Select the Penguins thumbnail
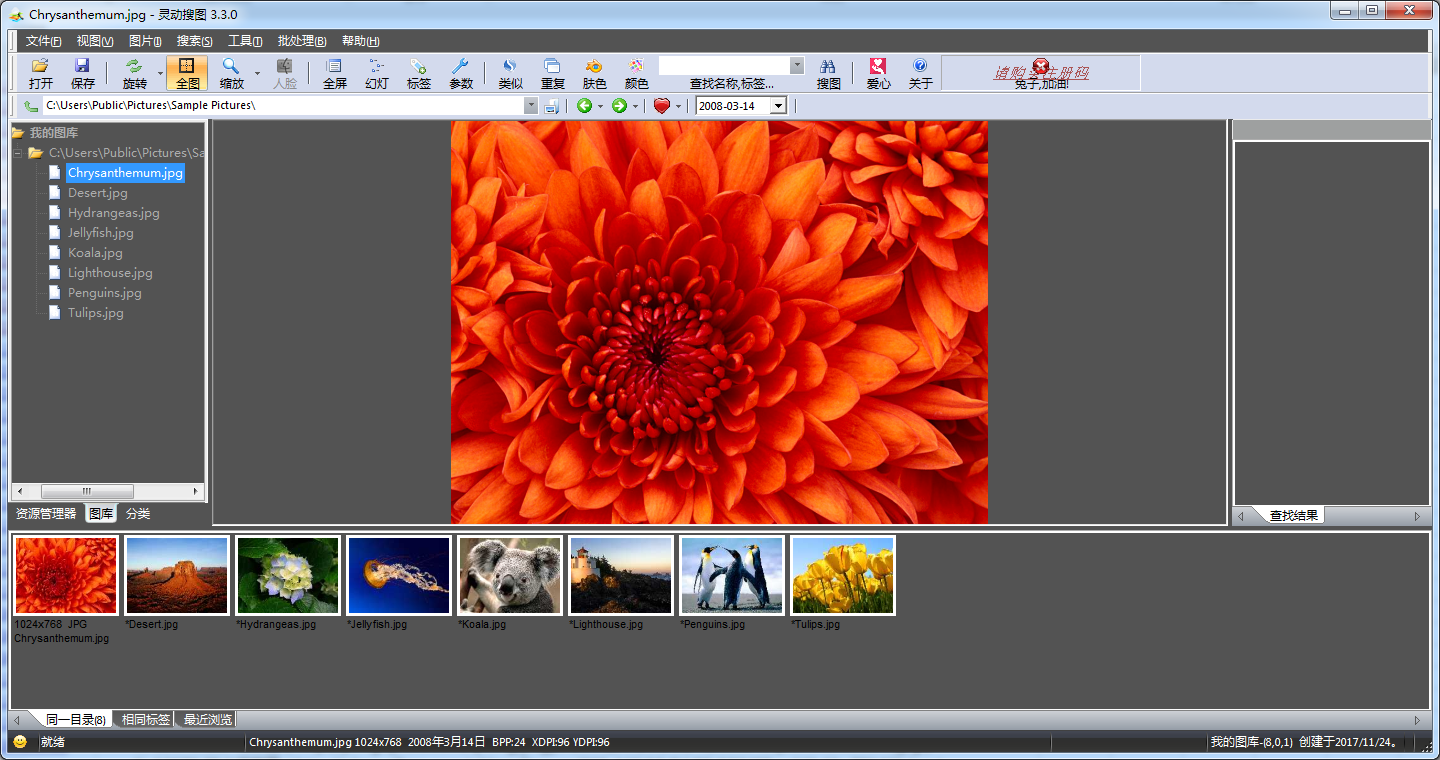This screenshot has width=1440, height=760. [x=732, y=575]
